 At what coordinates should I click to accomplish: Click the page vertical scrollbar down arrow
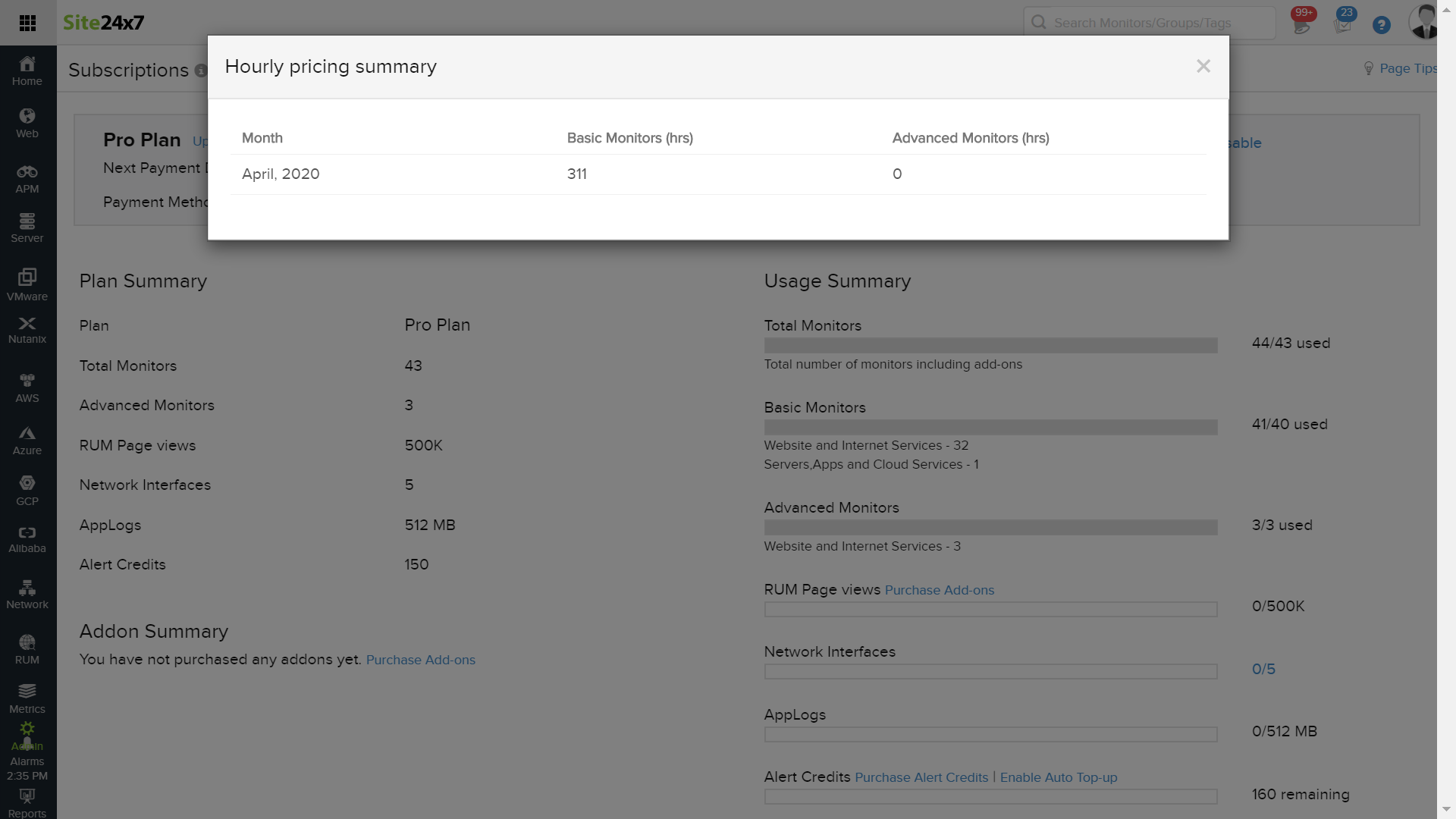tap(1446, 810)
